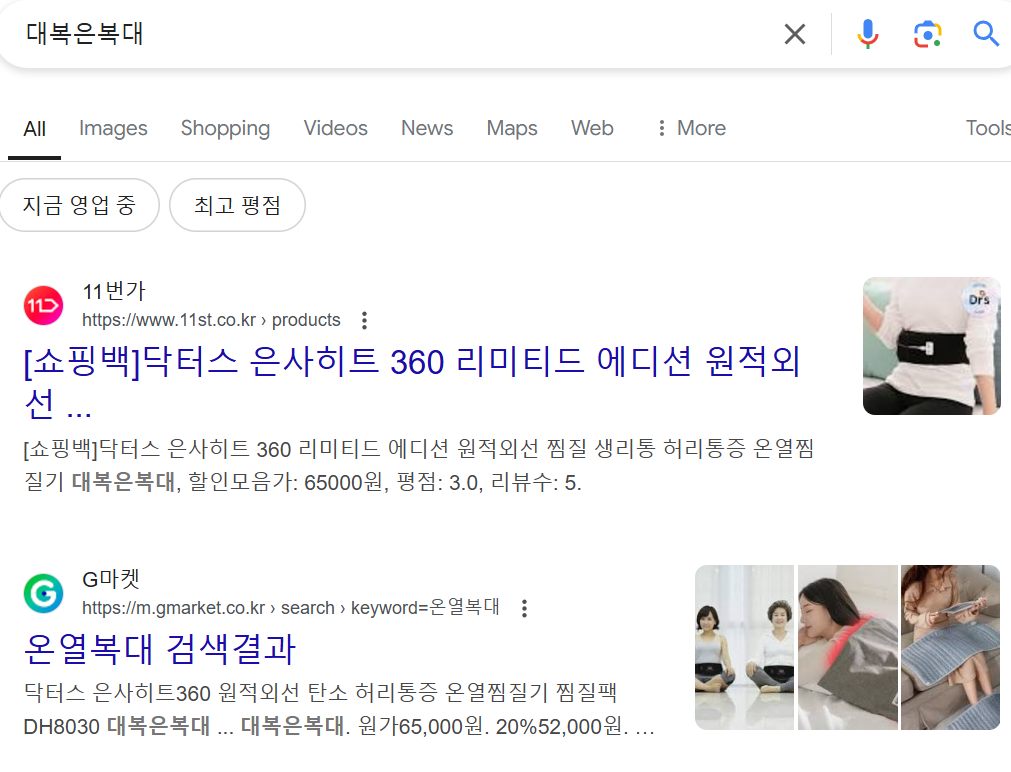The image size is (1011, 772).
Task: Enable the 지금 영업 중 filter chip
Action: [79, 204]
